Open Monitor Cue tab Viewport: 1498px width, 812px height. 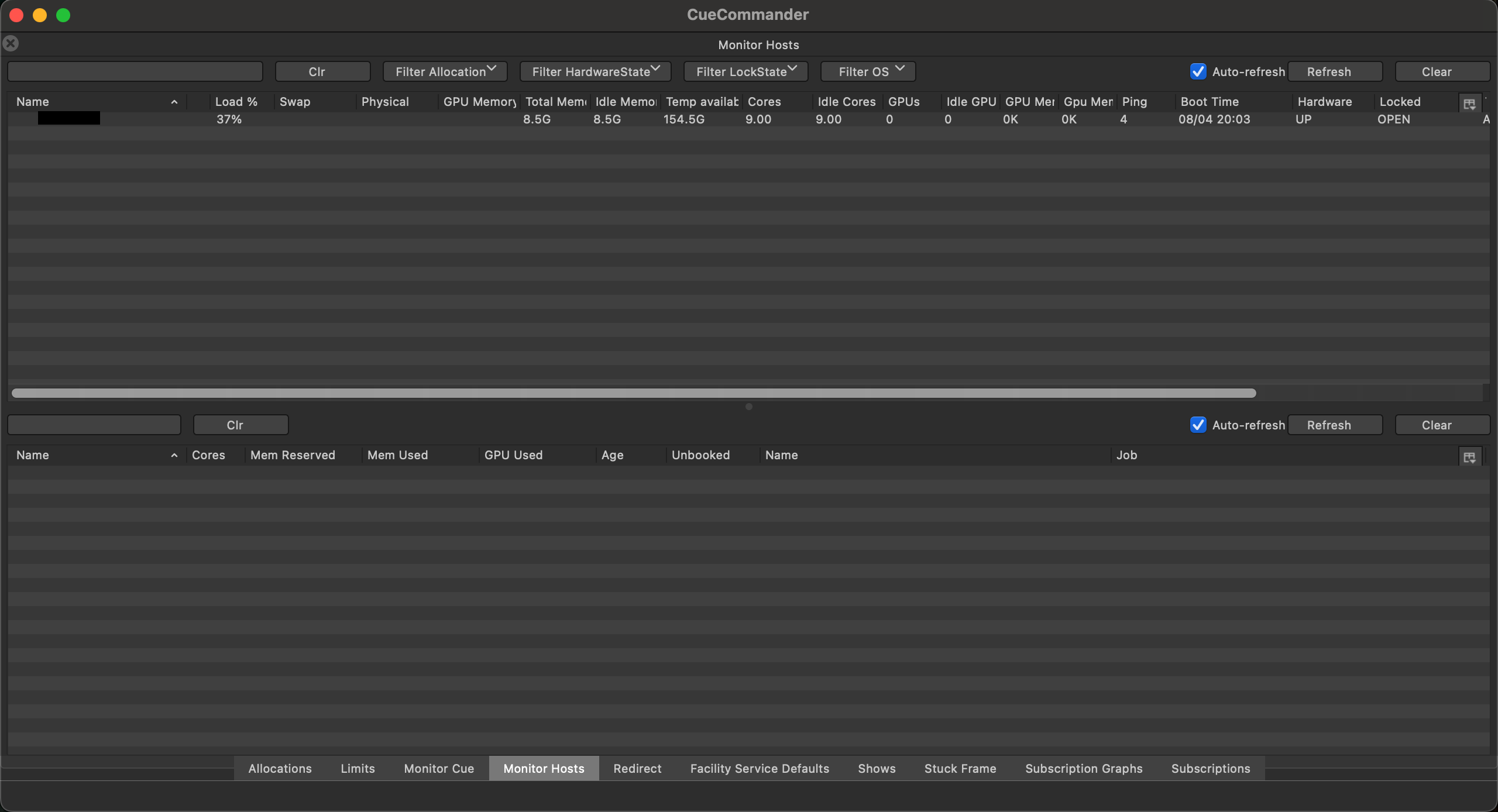[x=439, y=769]
